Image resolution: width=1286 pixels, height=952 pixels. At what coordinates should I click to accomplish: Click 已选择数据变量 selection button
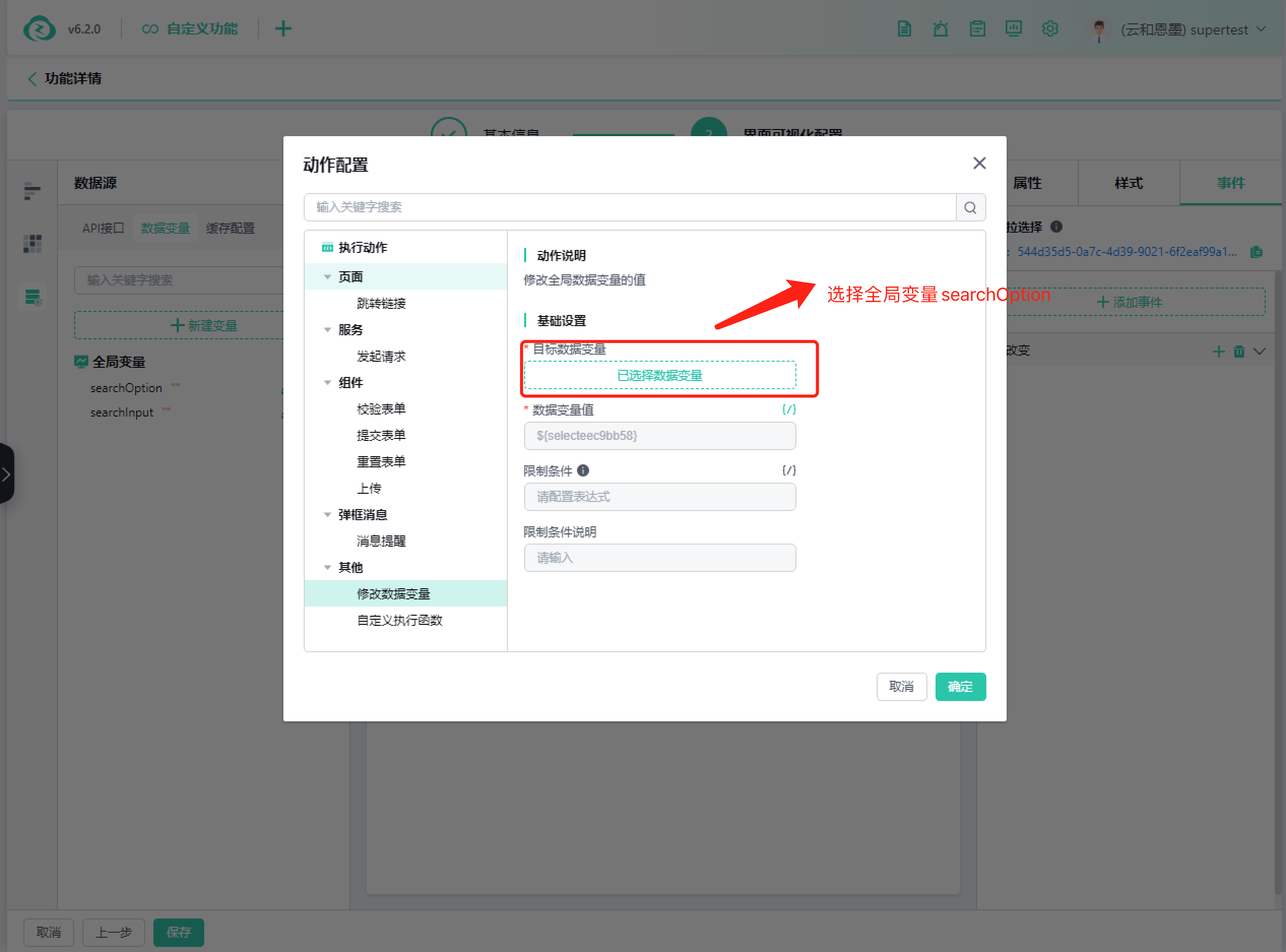(x=660, y=375)
